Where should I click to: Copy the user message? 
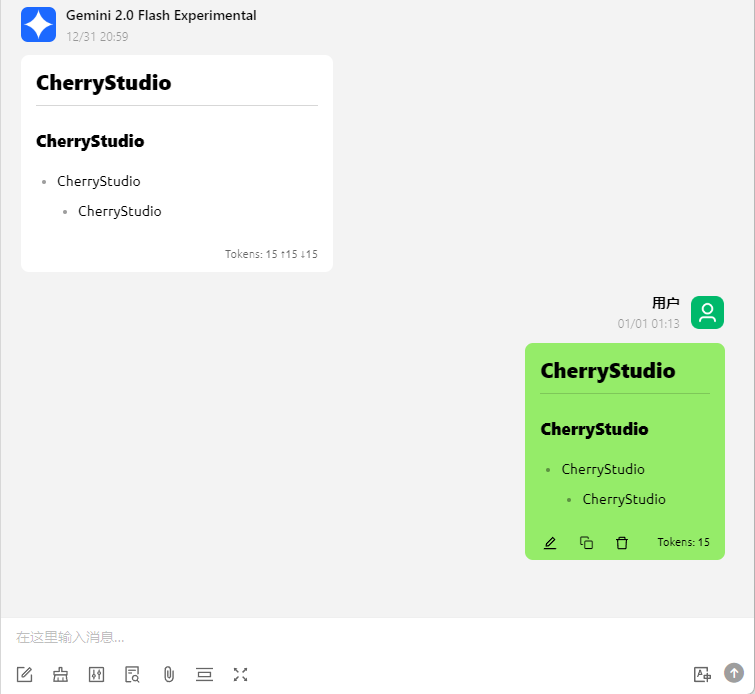point(586,543)
